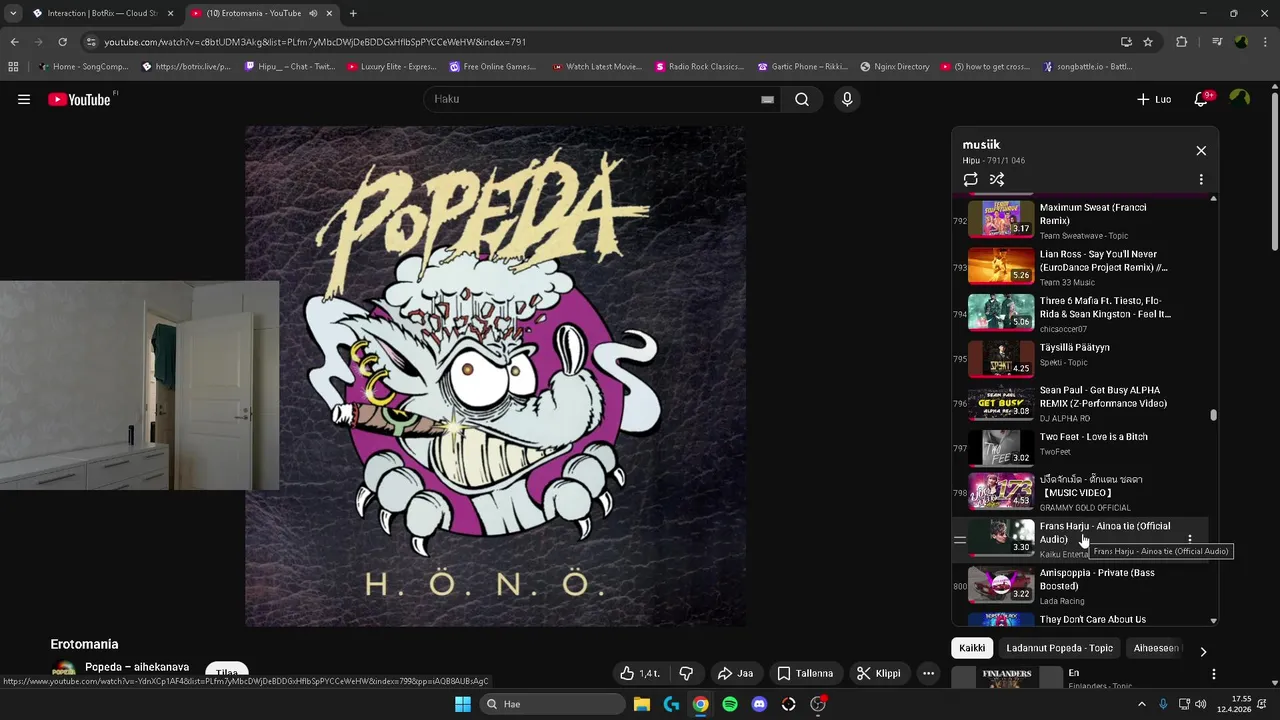This screenshot has width=1280, height=720.
Task: Start voice search with microphone icon
Action: pyautogui.click(x=847, y=99)
